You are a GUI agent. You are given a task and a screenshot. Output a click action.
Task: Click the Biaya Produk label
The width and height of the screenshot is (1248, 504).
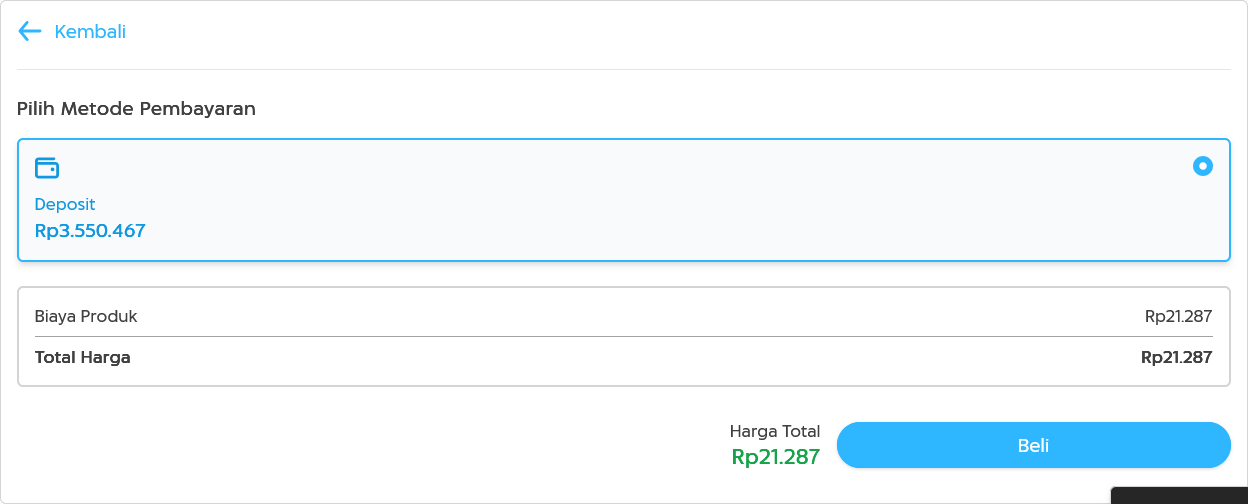(86, 316)
